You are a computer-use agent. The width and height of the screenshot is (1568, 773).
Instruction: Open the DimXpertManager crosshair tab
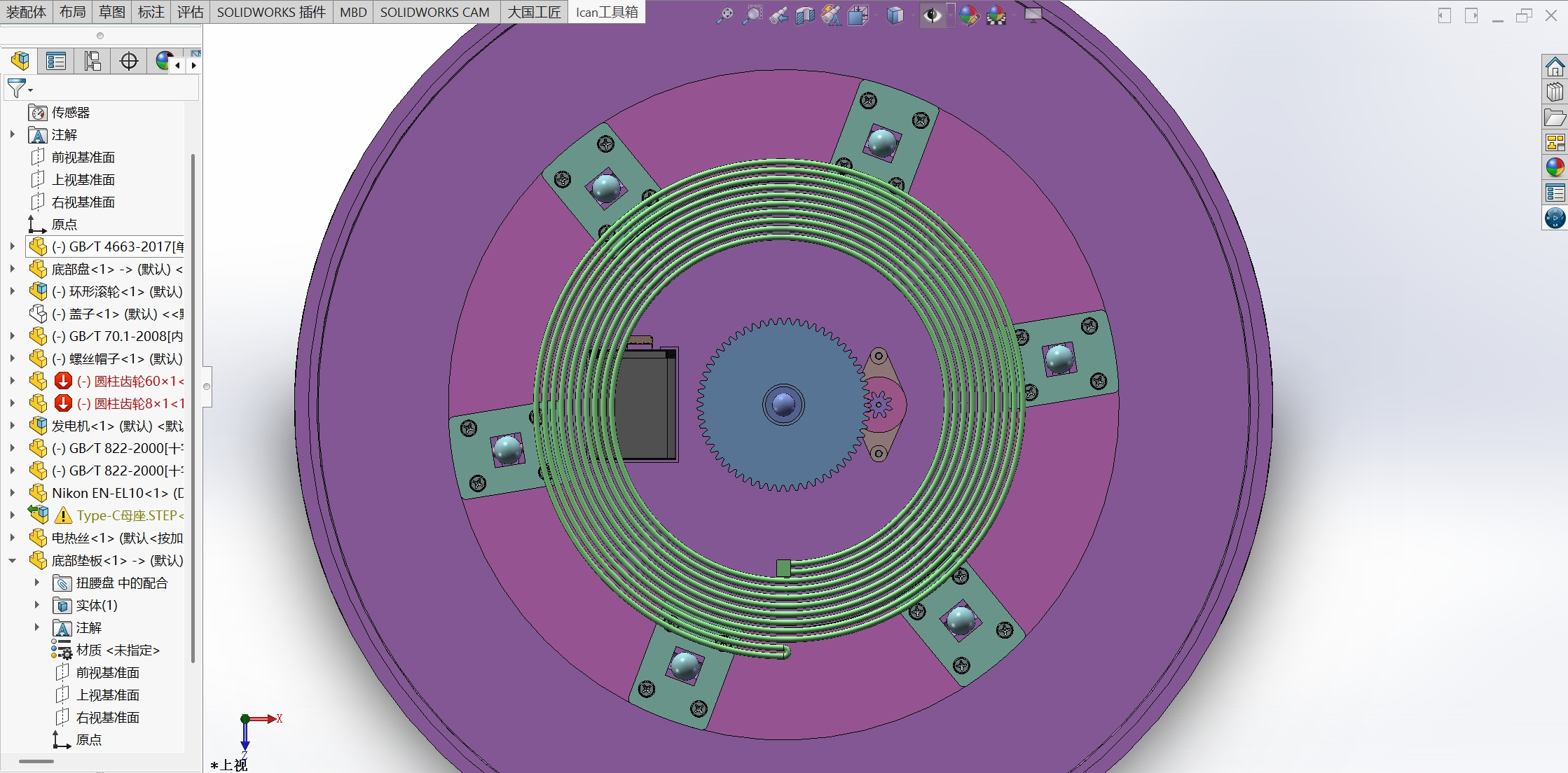(129, 61)
